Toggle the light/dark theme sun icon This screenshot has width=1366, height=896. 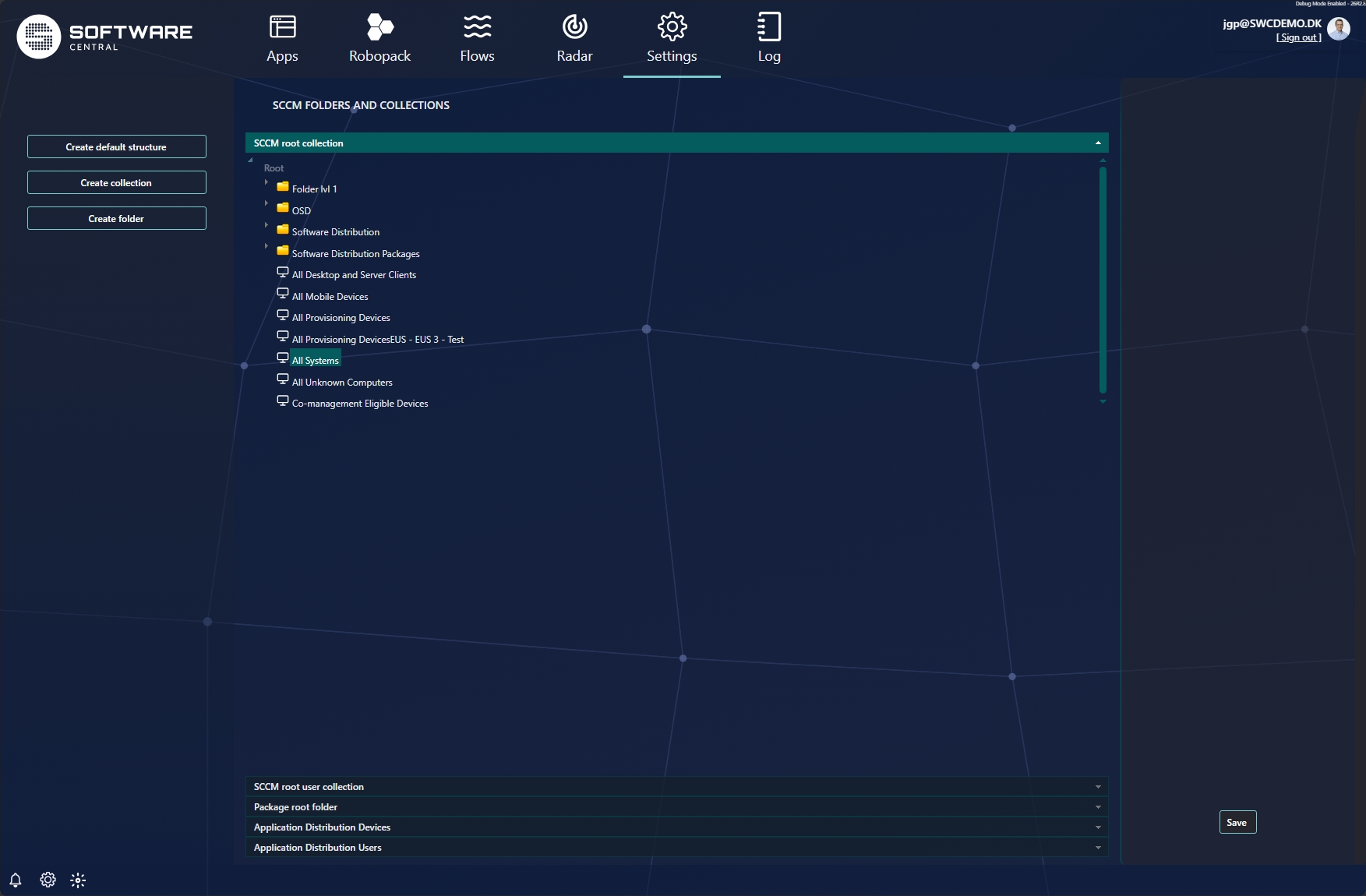[78, 880]
